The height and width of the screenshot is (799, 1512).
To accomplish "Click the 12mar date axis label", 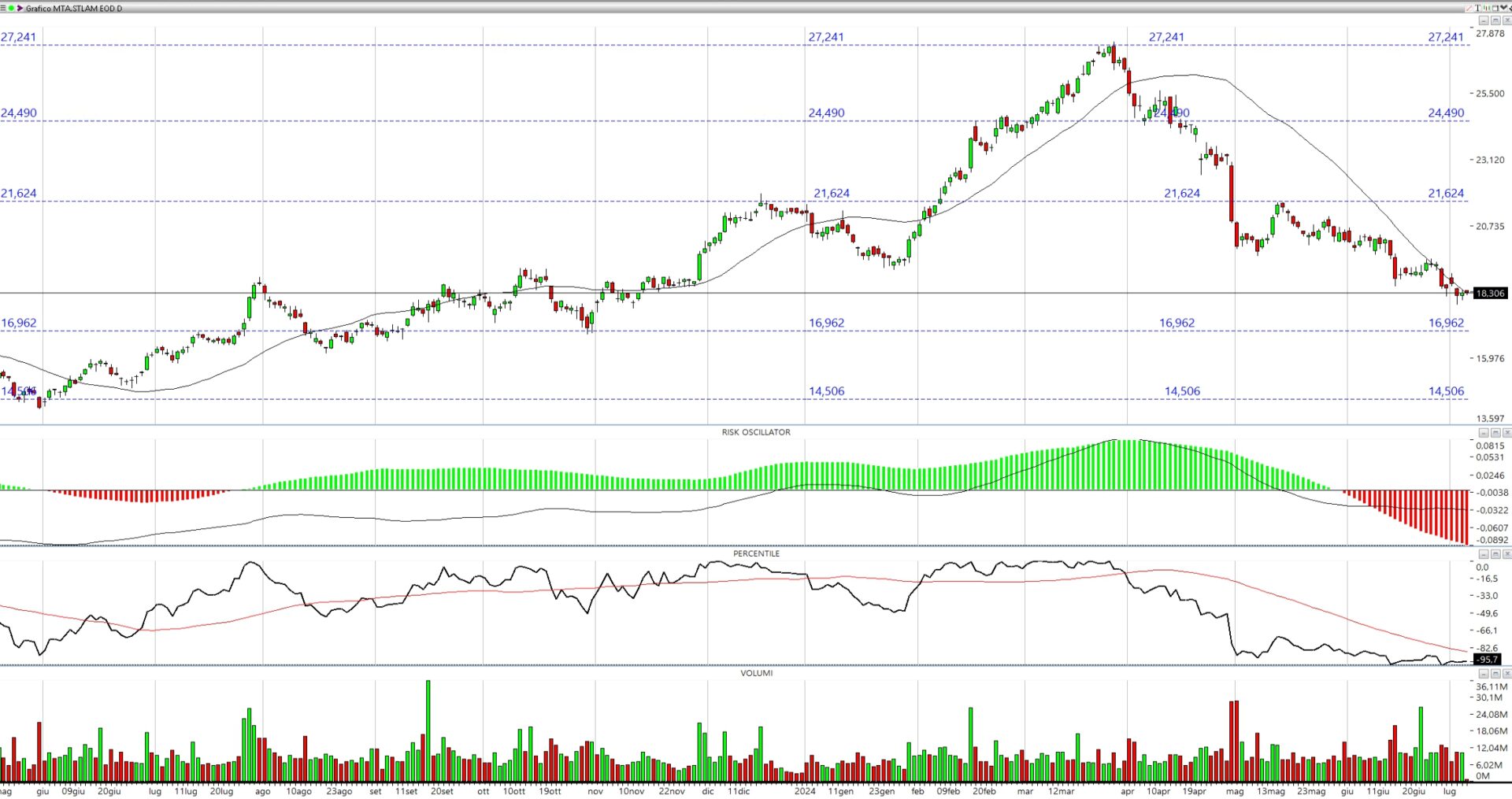I will [1061, 791].
